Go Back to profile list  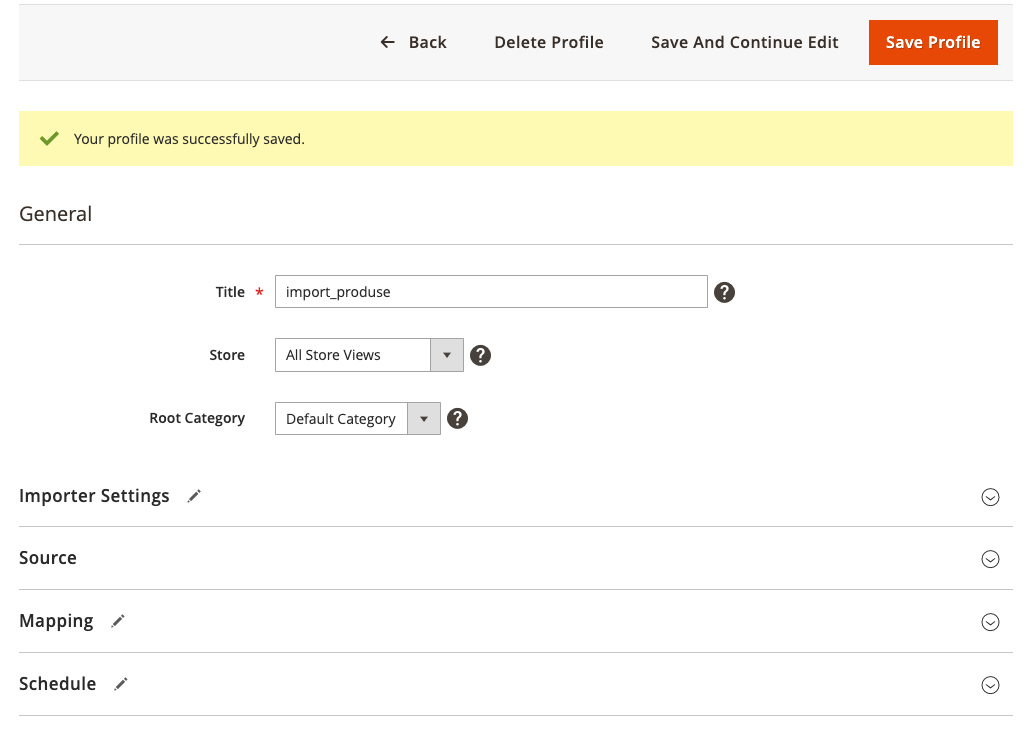(x=413, y=43)
